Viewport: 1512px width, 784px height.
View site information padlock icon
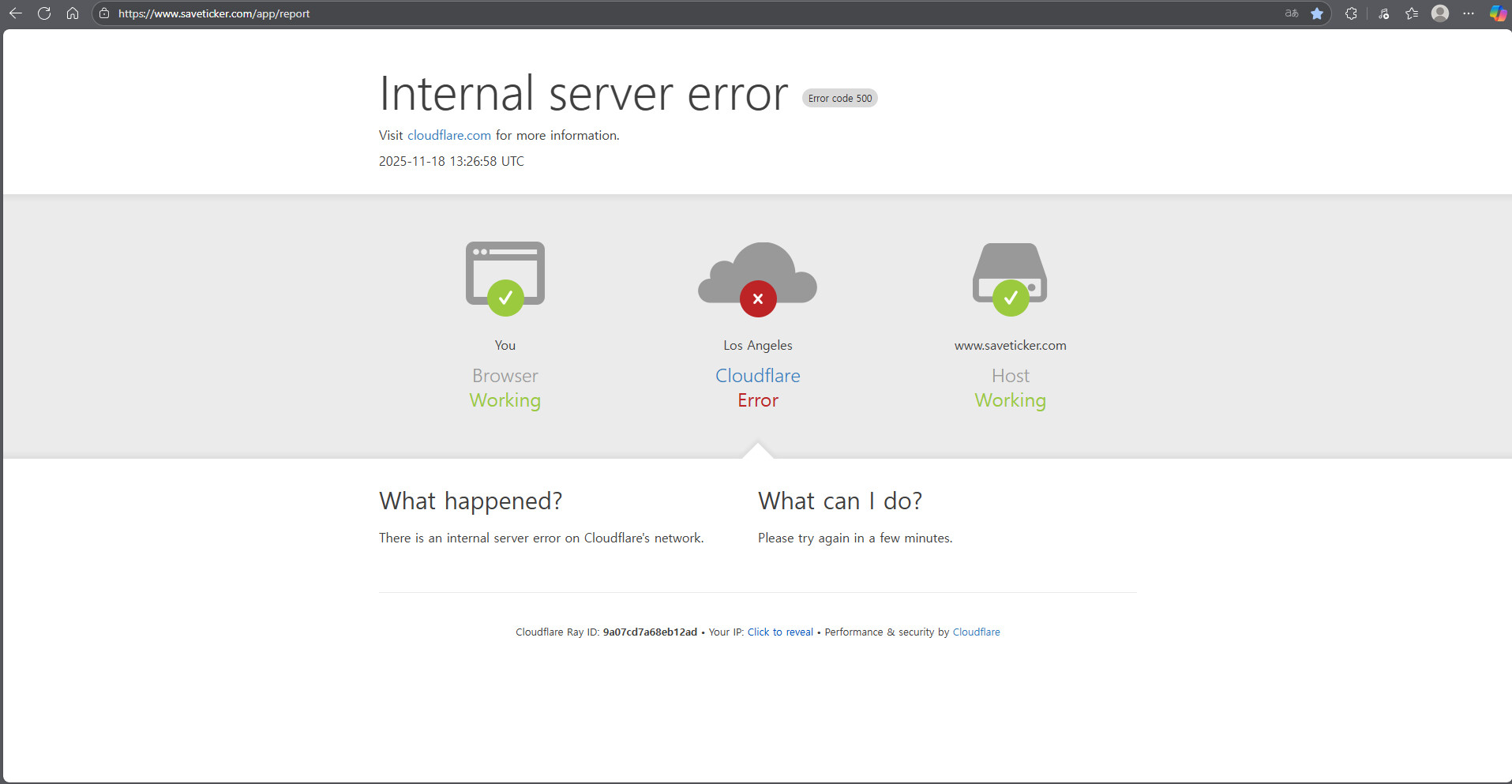104,13
